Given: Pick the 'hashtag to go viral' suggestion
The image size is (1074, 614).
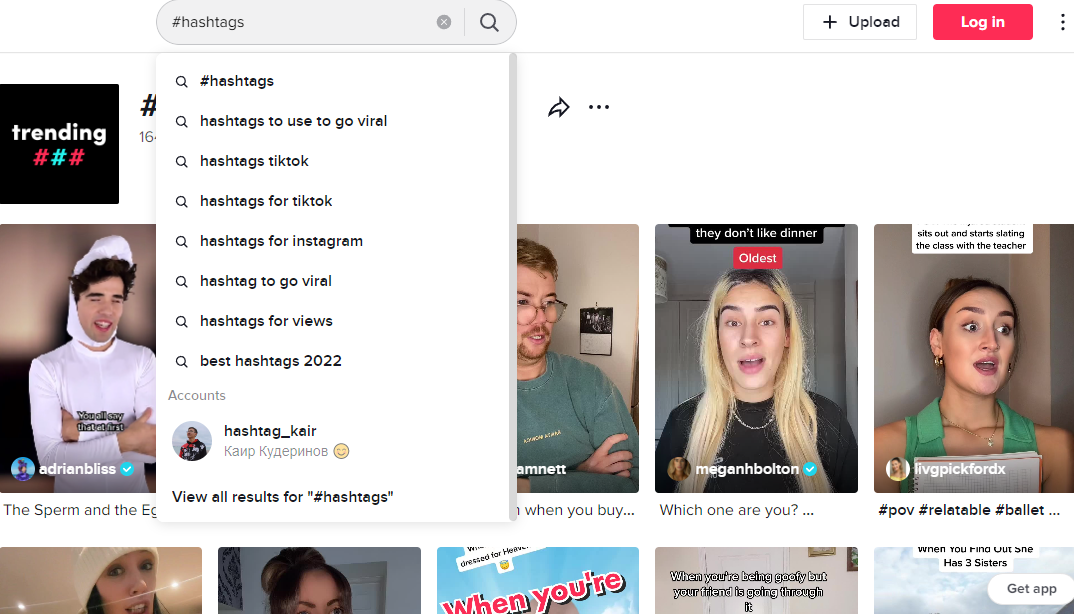Looking at the screenshot, I should click(x=333, y=281).
